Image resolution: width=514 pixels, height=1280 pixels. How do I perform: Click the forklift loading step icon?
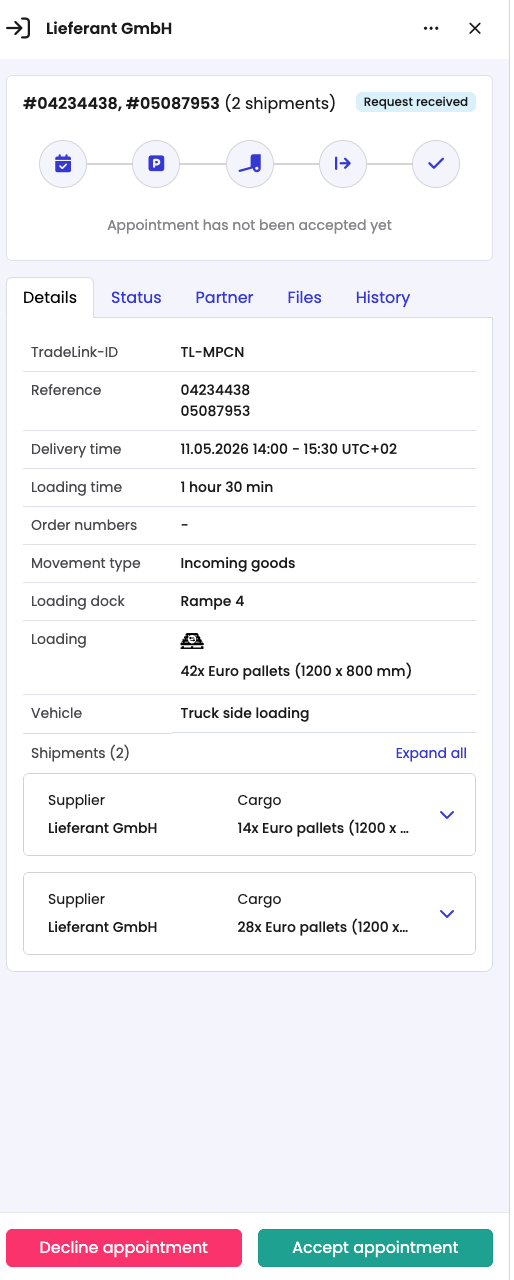[250, 163]
